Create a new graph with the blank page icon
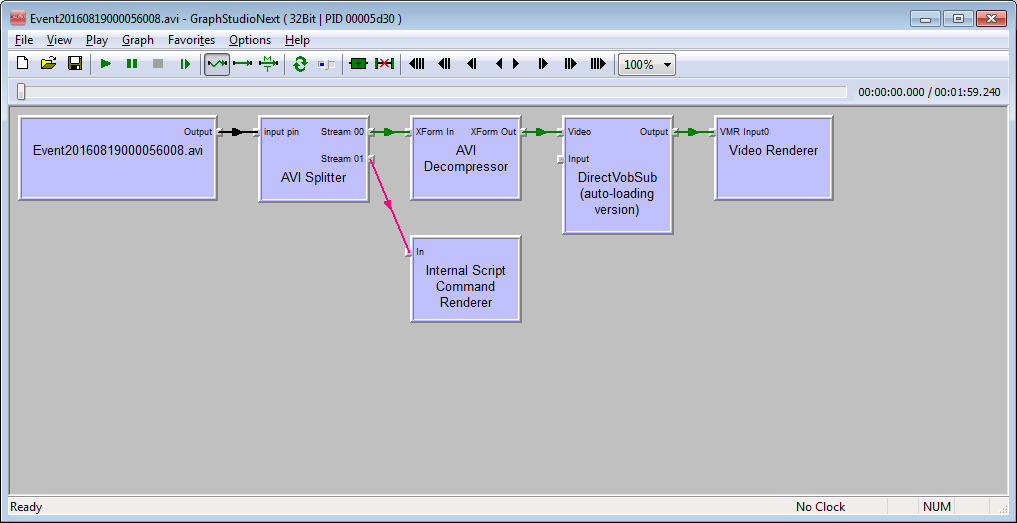This screenshot has width=1017, height=523. 23,64
